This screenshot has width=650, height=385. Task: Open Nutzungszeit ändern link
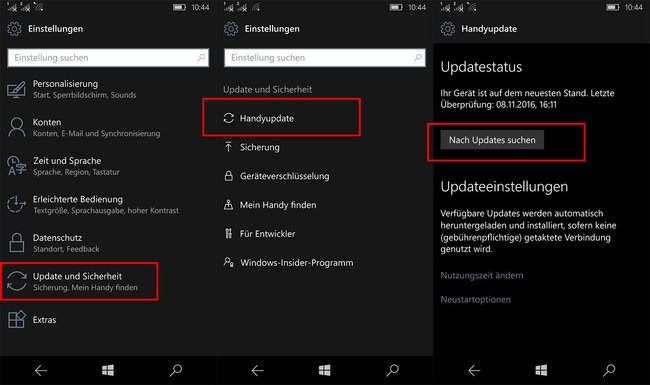pyautogui.click(x=482, y=275)
